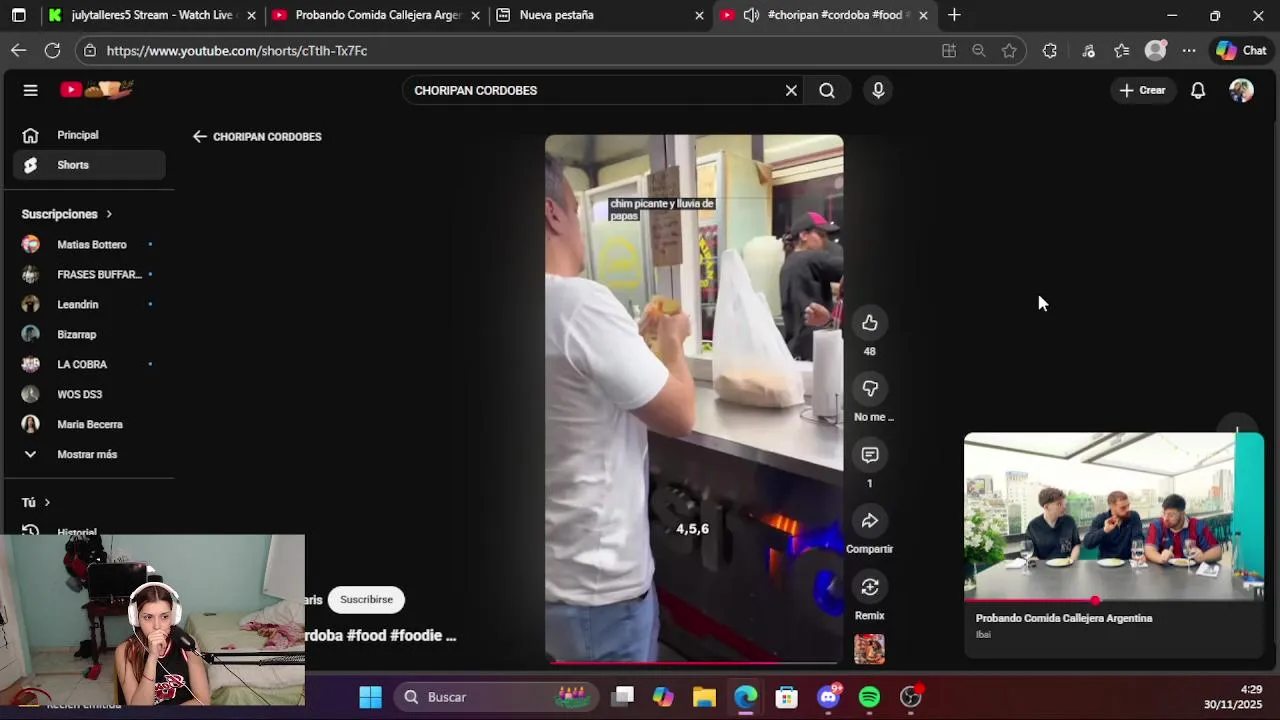The width and height of the screenshot is (1280, 720).
Task: Add this page to favorites star
Action: [x=1009, y=50]
